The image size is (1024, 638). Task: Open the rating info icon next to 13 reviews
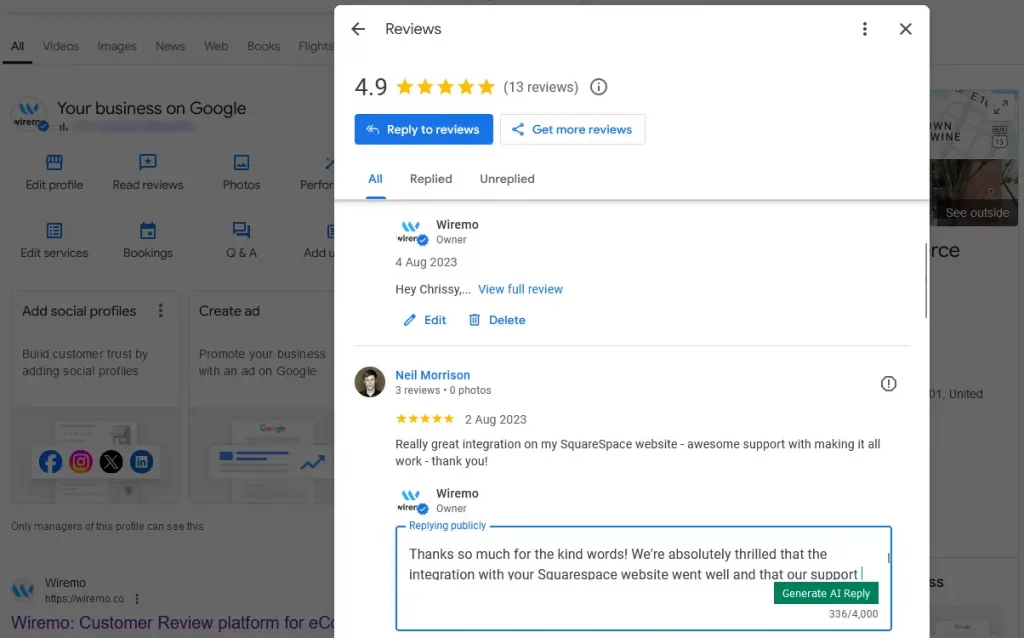click(598, 87)
